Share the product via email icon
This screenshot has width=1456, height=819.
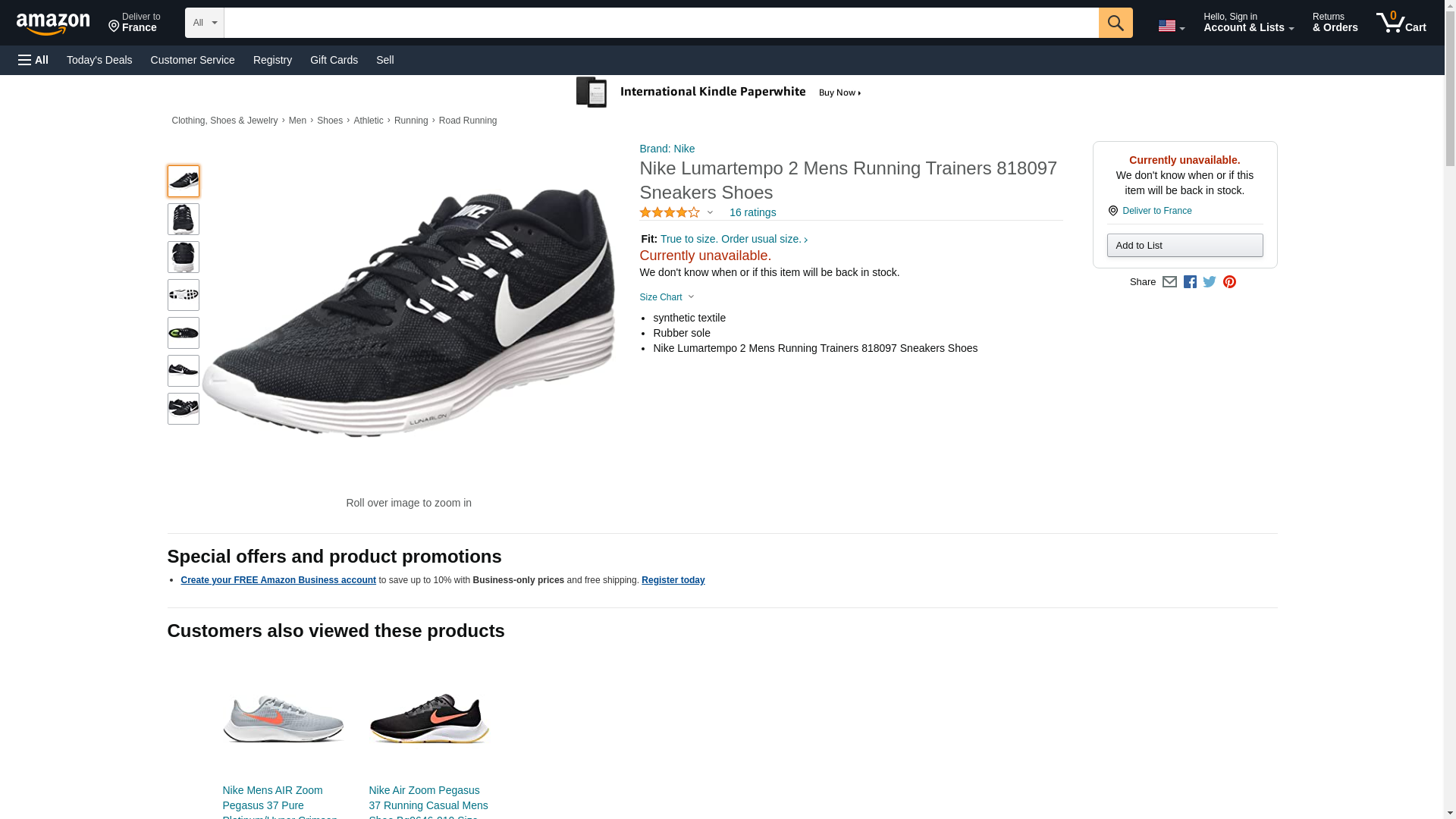tap(1169, 282)
